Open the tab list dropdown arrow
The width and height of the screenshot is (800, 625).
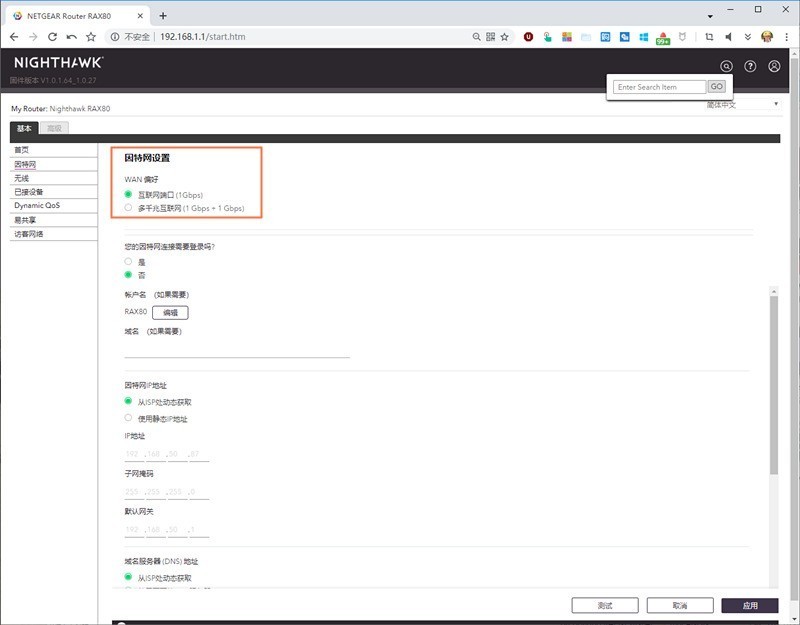tap(710, 16)
